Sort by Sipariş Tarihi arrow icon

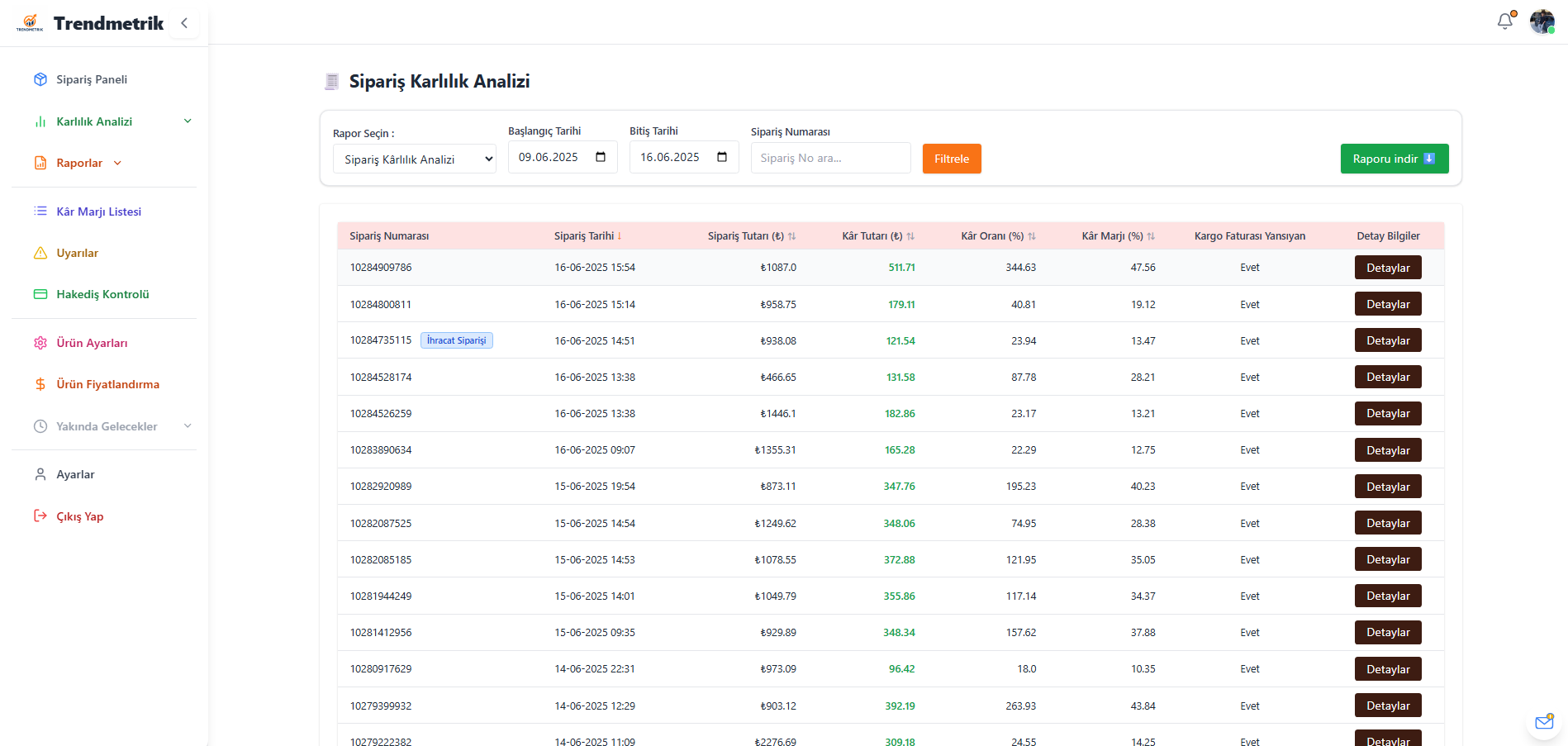pos(620,236)
